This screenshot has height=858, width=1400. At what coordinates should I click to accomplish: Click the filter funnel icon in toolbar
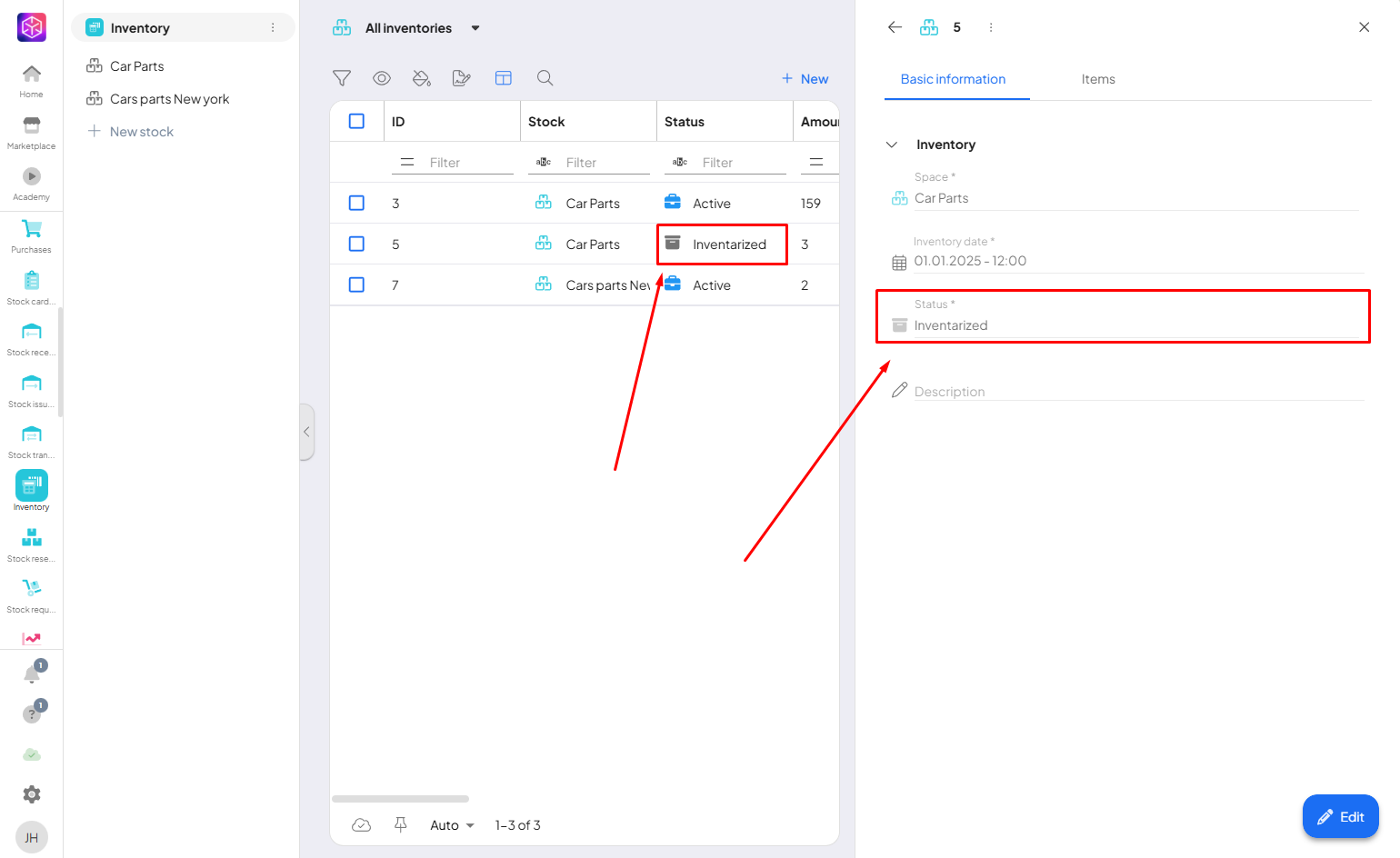click(342, 79)
